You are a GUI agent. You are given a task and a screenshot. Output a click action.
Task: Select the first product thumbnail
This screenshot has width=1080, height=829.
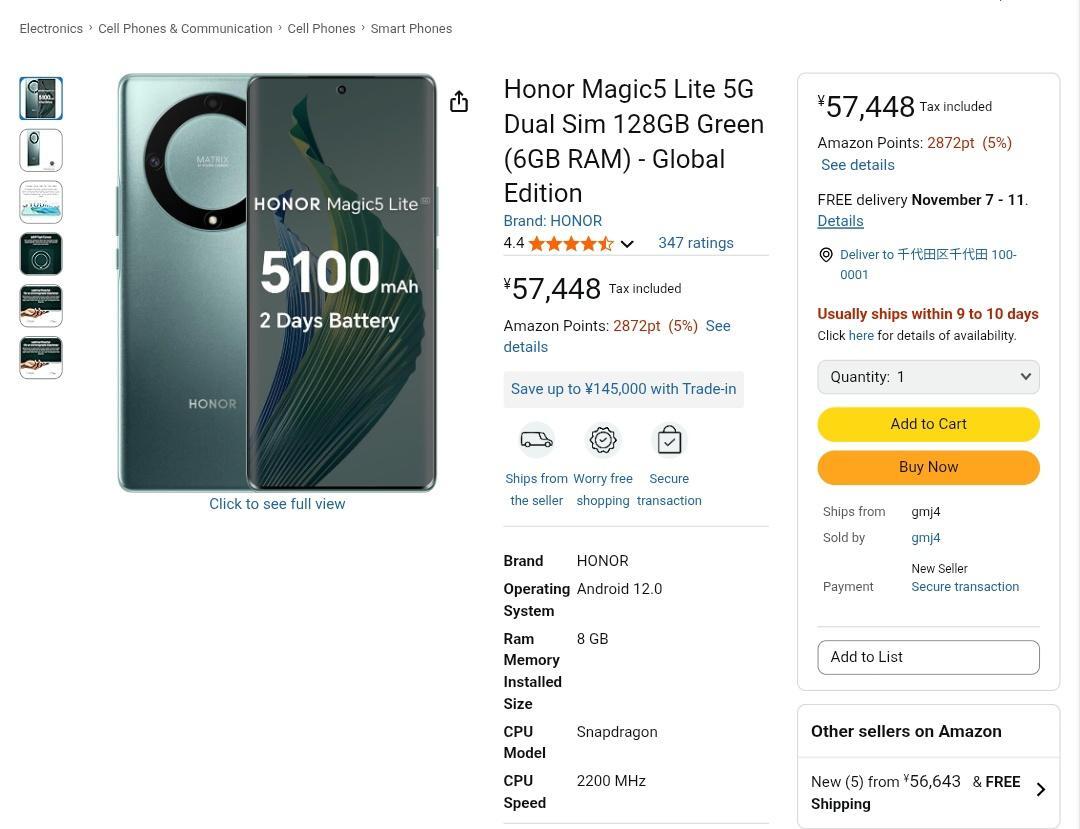[x=41, y=98]
